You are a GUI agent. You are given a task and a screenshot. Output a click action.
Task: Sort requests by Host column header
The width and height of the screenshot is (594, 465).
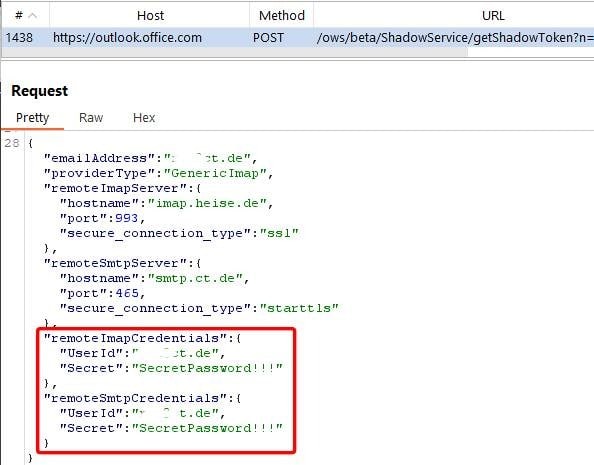(150, 16)
